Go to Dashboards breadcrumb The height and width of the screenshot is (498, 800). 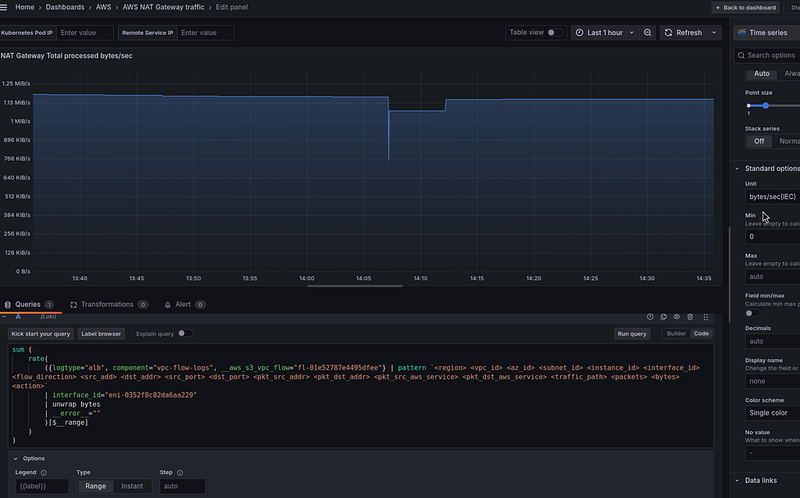pos(65,7)
